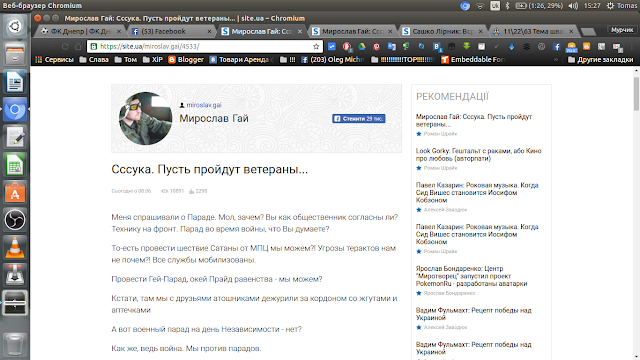640x360 pixels.
Task: Open the Google Translate extension
Action: click(x=392, y=47)
